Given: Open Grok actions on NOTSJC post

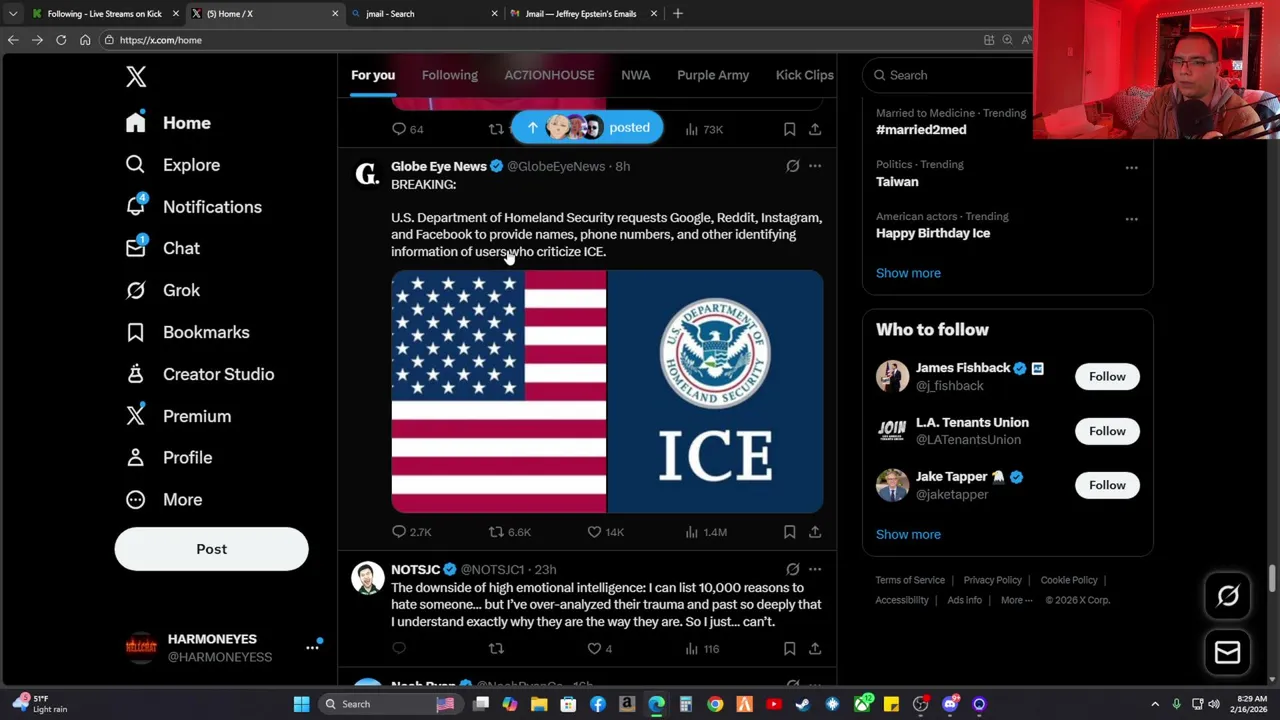Looking at the screenshot, I should [792, 569].
